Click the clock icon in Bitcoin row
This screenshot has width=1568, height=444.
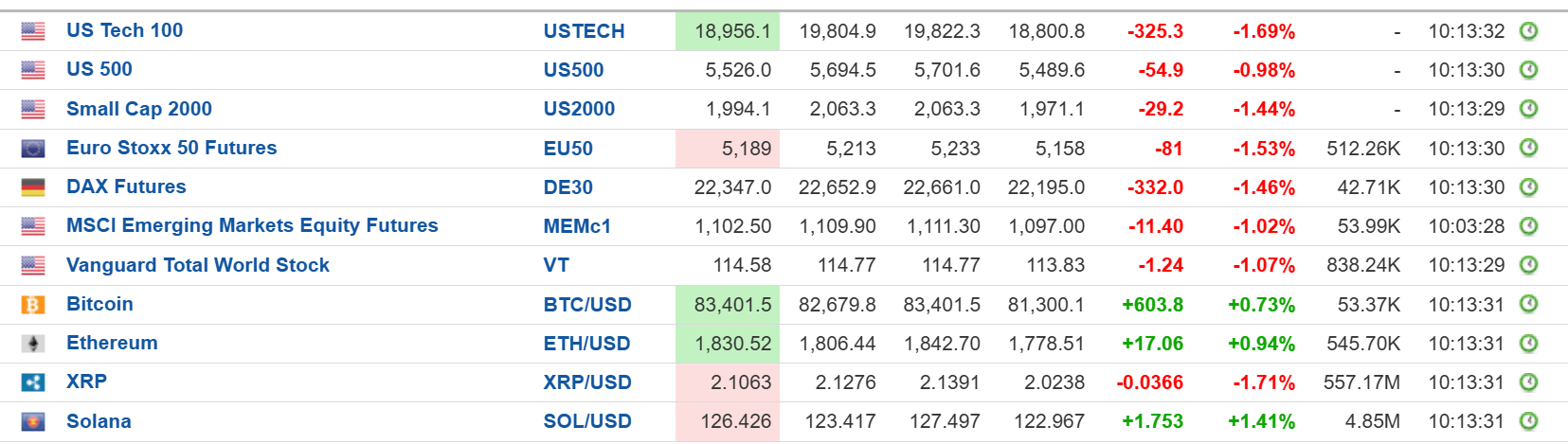pyautogui.click(x=1528, y=304)
